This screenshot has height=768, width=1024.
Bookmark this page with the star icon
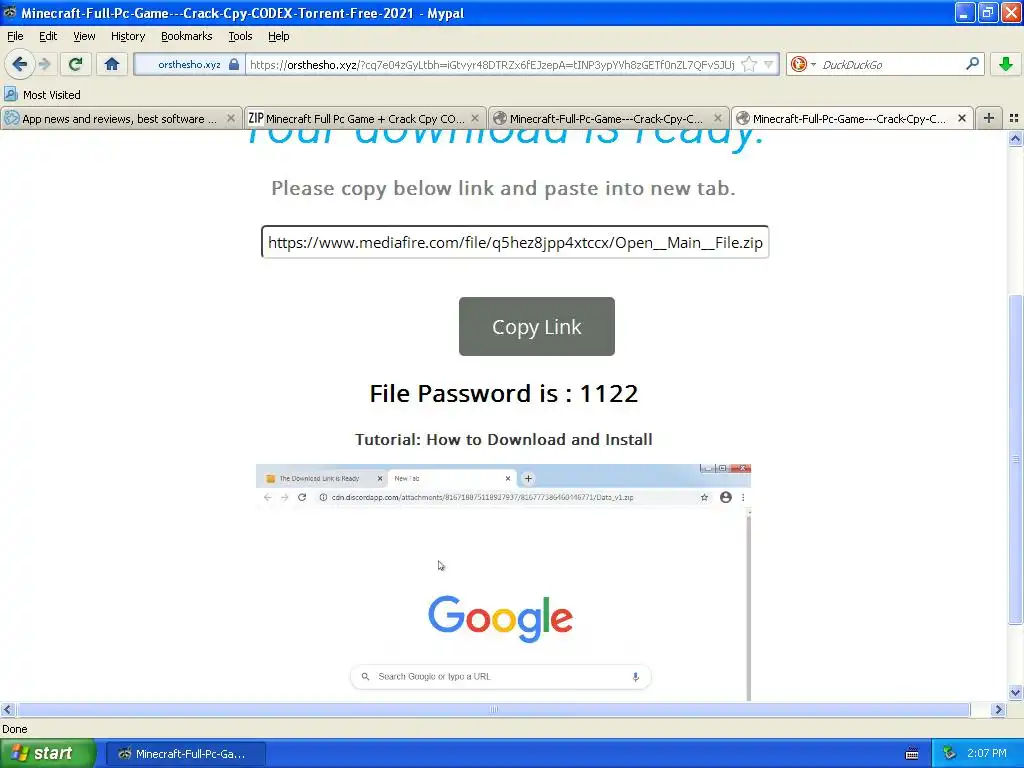coord(750,64)
